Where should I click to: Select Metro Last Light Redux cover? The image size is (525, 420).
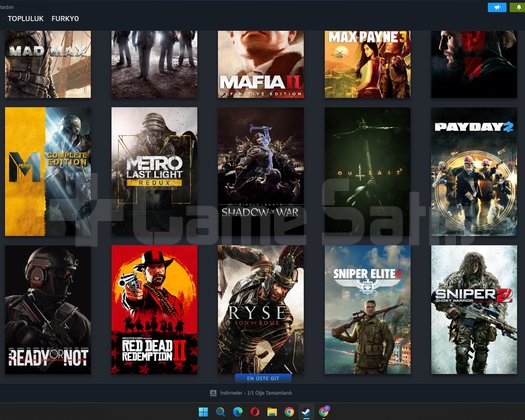[154, 171]
